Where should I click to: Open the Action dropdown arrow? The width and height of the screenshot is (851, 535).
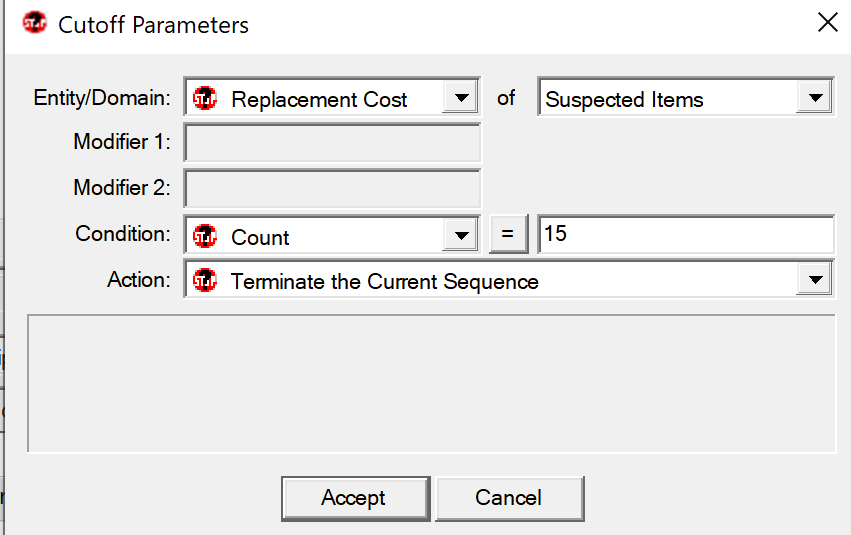point(814,281)
